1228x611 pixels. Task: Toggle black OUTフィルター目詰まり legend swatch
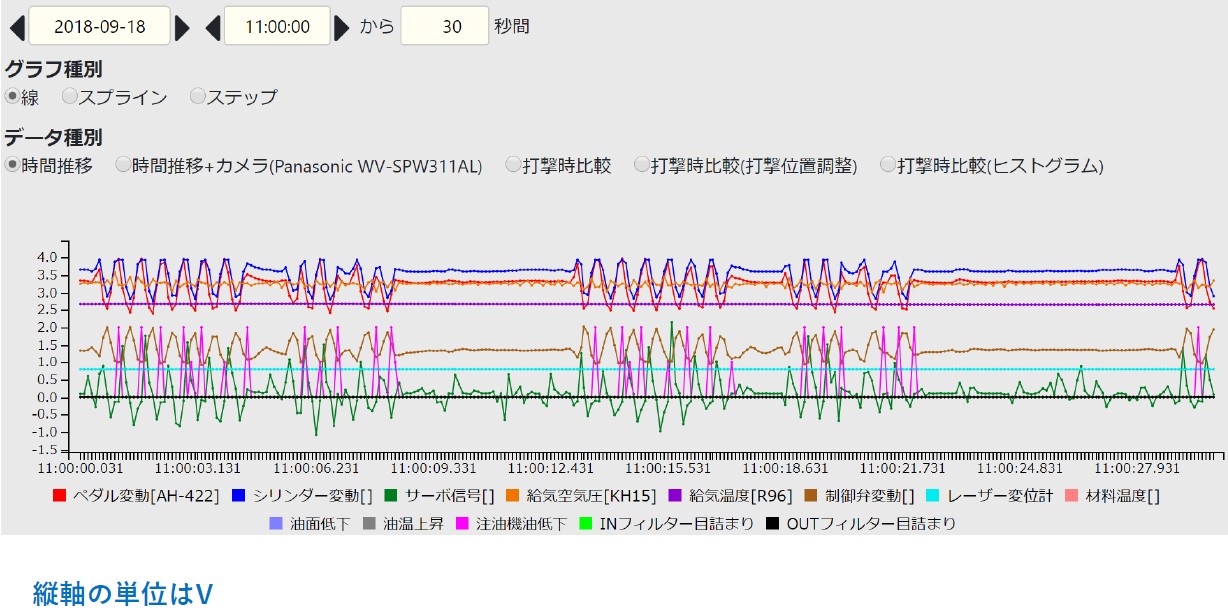771,523
